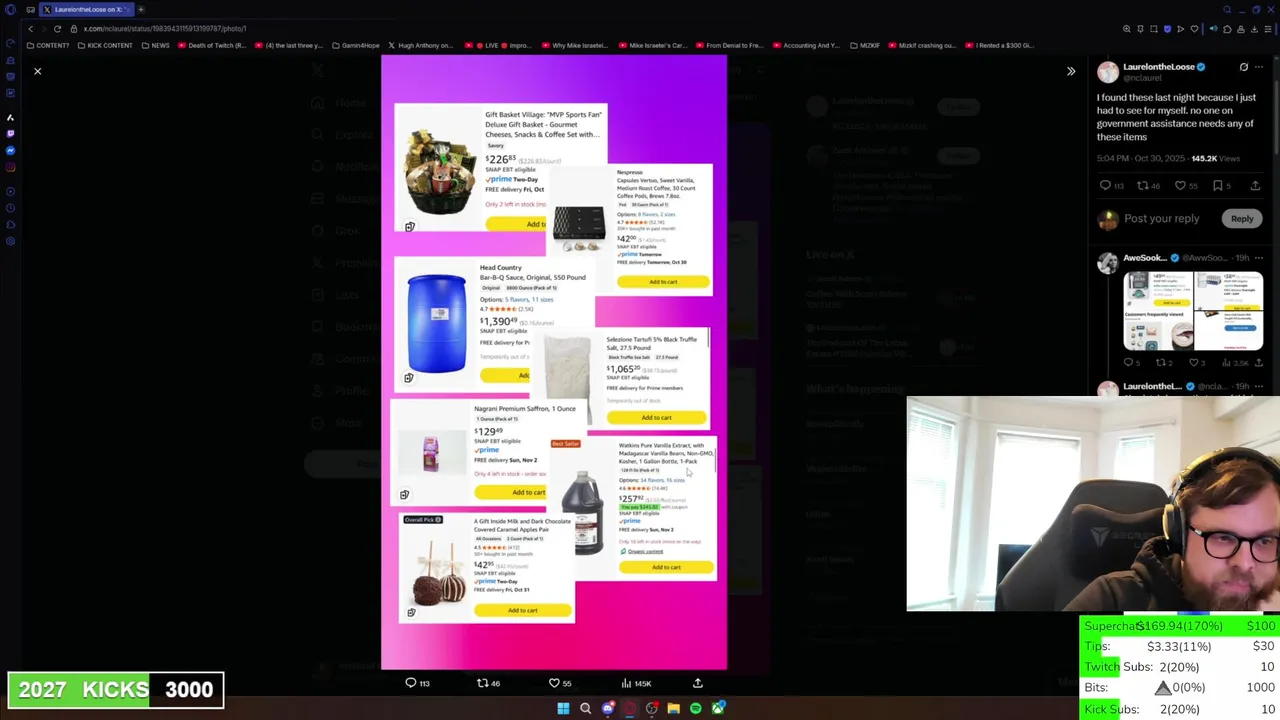The width and height of the screenshot is (1280, 720).
Task: Click the pin icon in the browser toolbar
Action: 1141,29
